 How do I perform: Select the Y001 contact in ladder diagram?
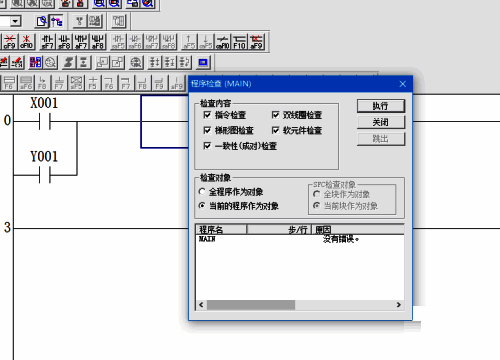click(44, 175)
